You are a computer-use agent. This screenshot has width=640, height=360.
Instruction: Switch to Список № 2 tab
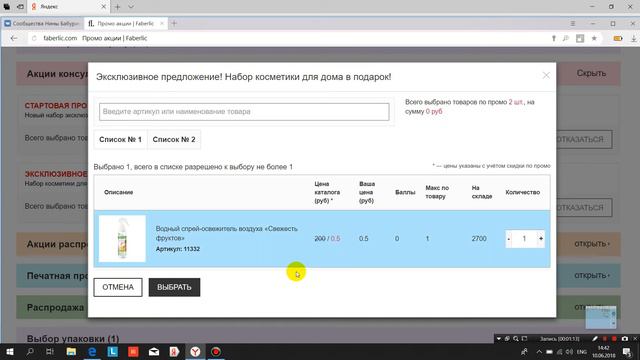click(x=174, y=140)
